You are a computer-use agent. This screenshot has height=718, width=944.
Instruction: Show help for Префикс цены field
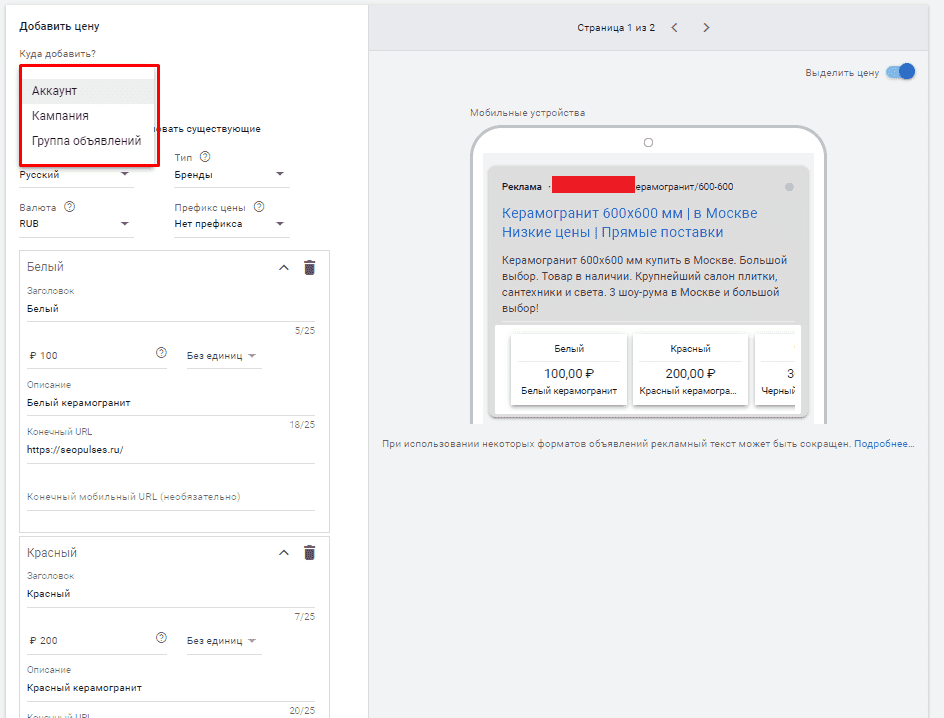click(259, 207)
